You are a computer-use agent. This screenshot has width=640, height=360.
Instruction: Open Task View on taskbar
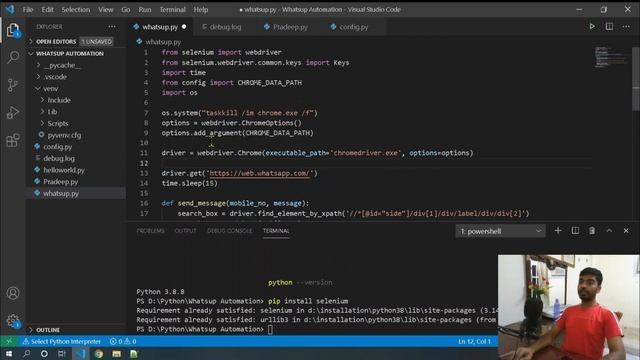coord(62,353)
